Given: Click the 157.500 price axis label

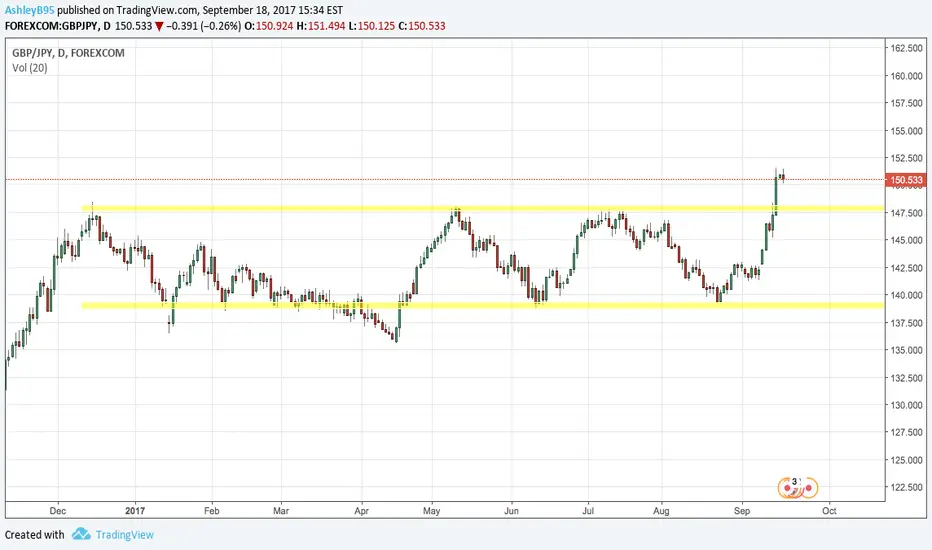Looking at the screenshot, I should (906, 103).
